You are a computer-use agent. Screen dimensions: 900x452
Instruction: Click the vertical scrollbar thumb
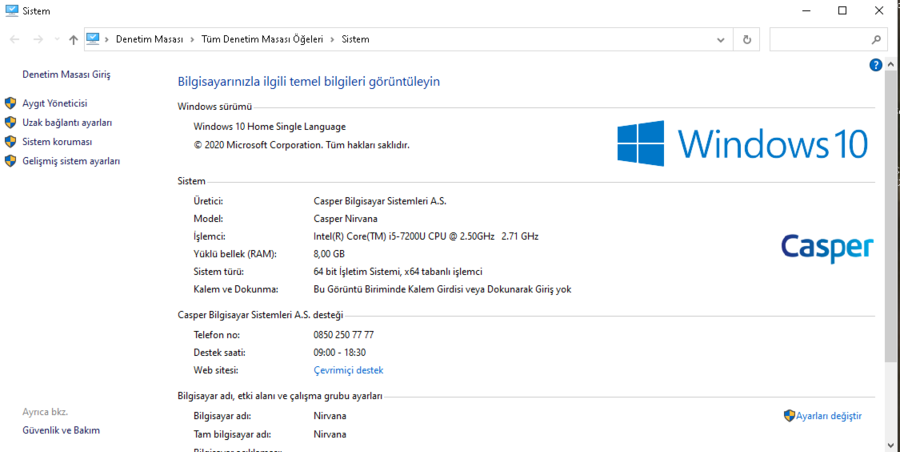coord(890,215)
